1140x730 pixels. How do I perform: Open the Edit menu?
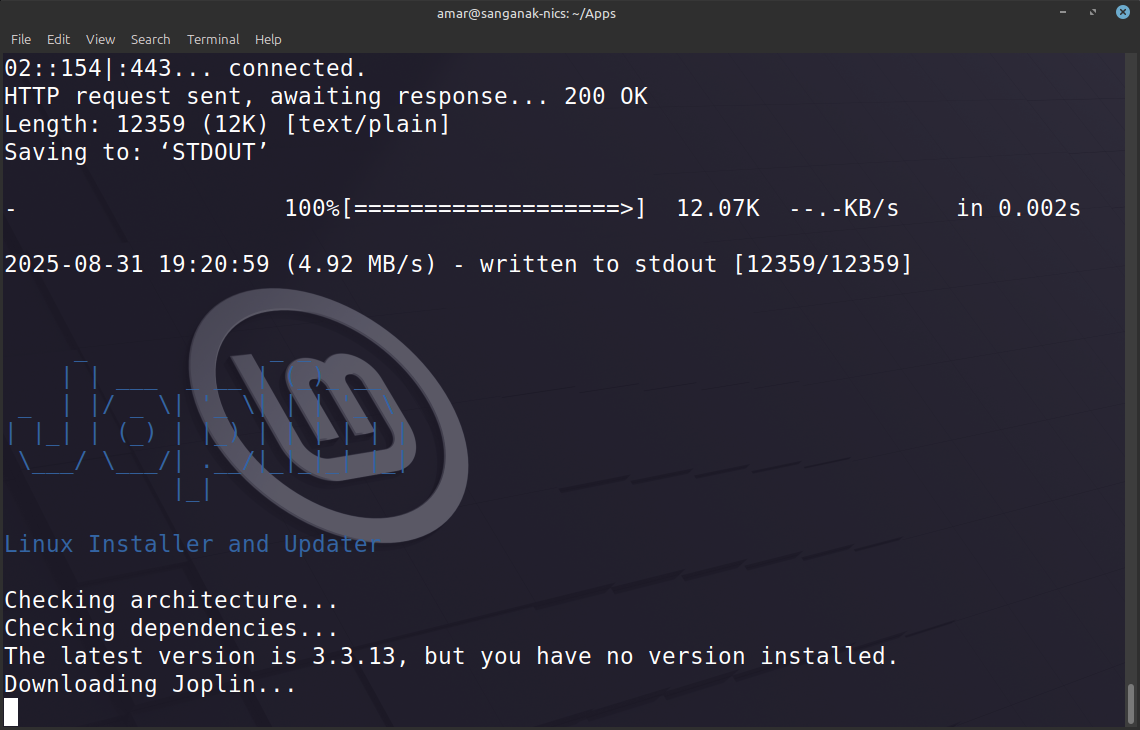(58, 39)
